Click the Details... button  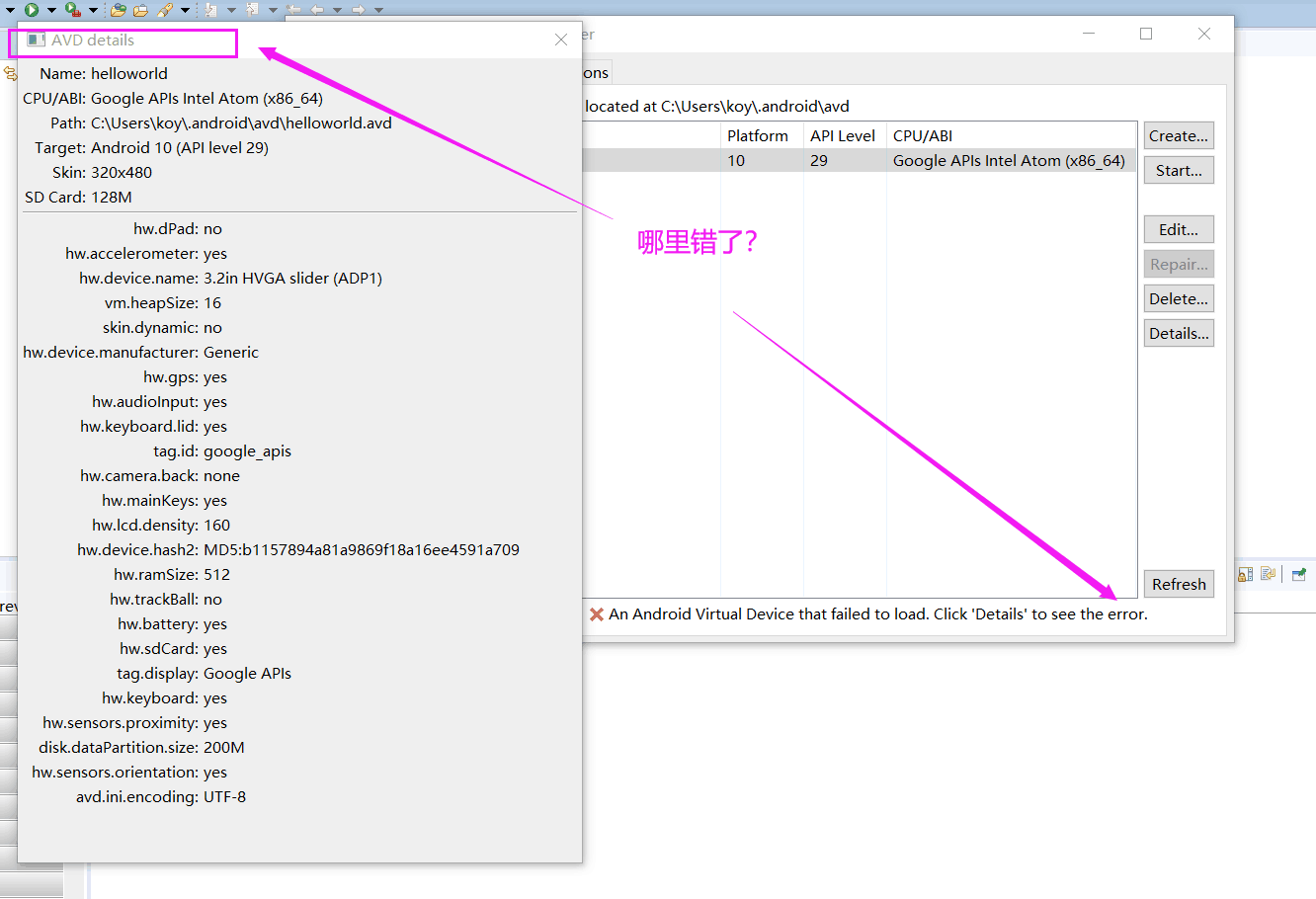coord(1179,333)
